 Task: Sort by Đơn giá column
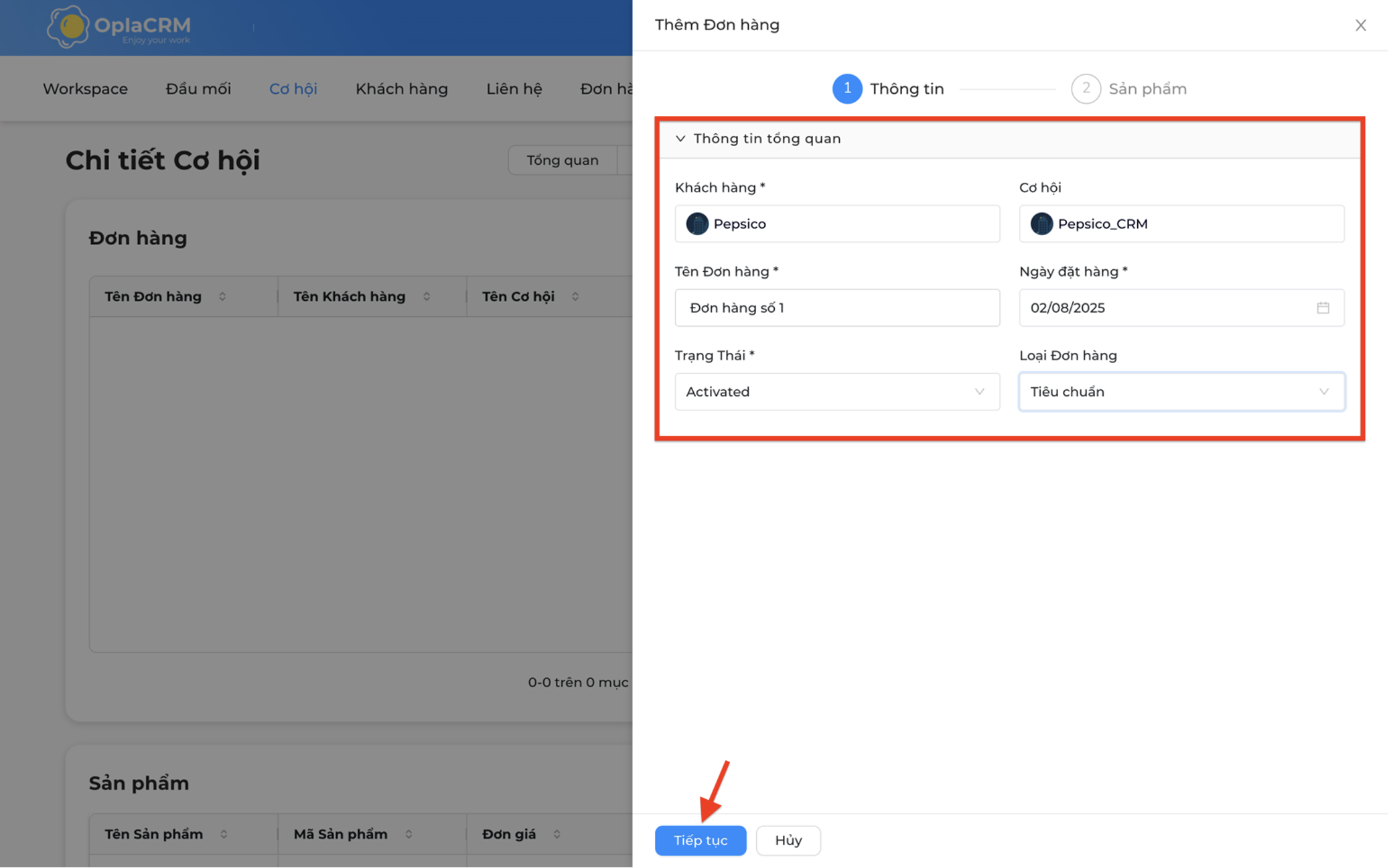557,835
